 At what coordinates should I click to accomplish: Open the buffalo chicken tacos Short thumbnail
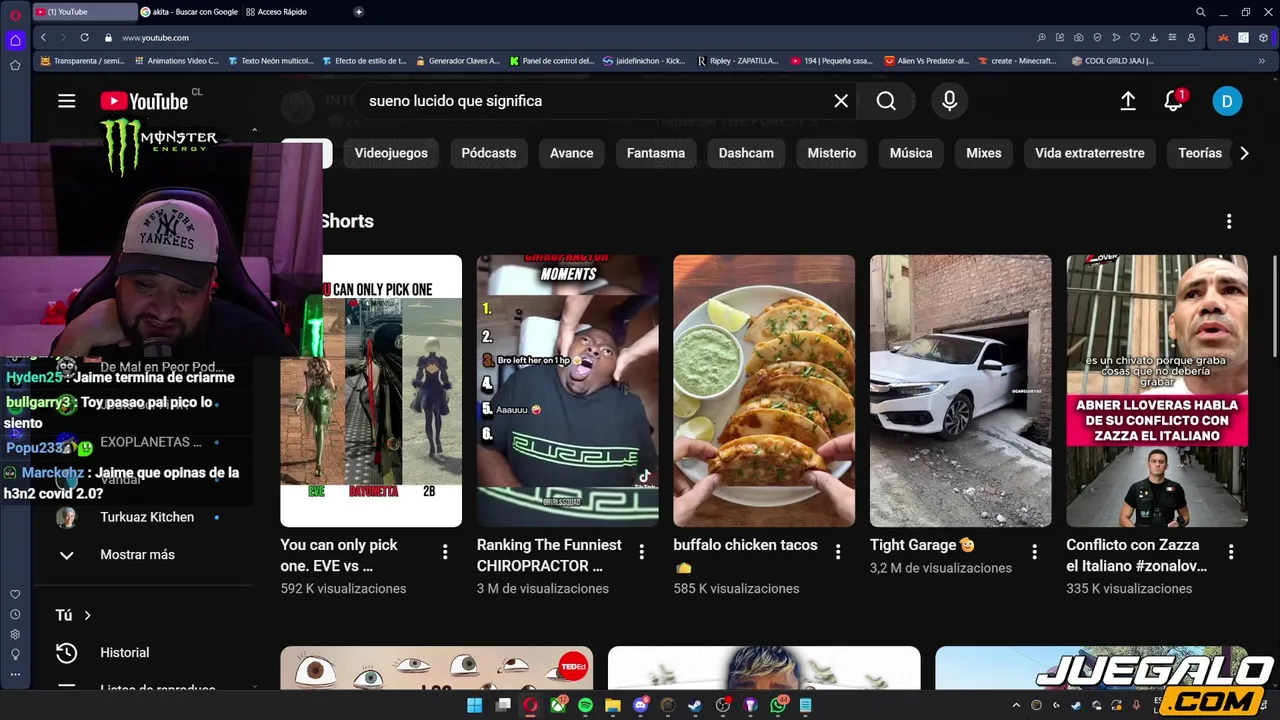(764, 391)
